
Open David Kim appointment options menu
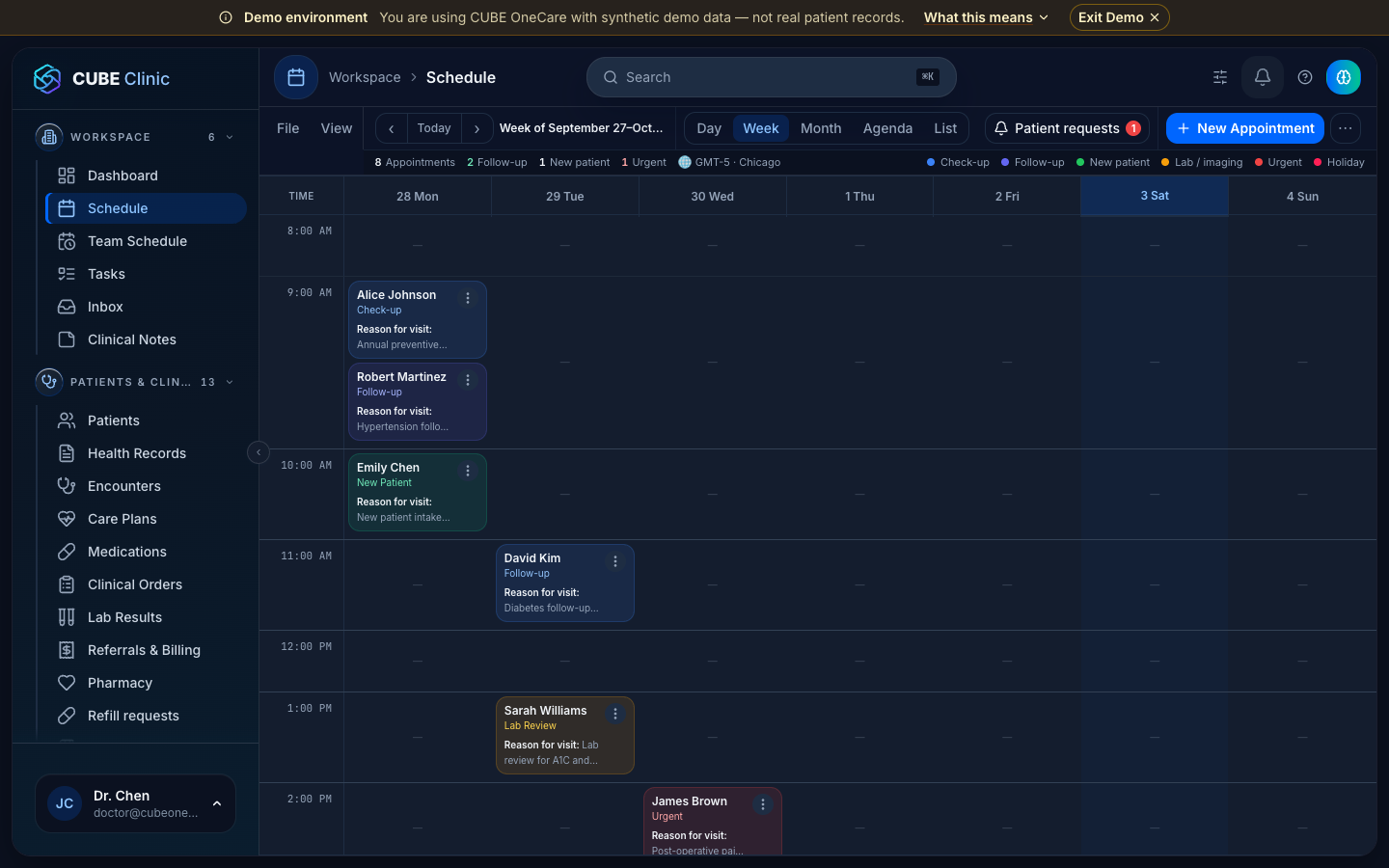click(615, 561)
